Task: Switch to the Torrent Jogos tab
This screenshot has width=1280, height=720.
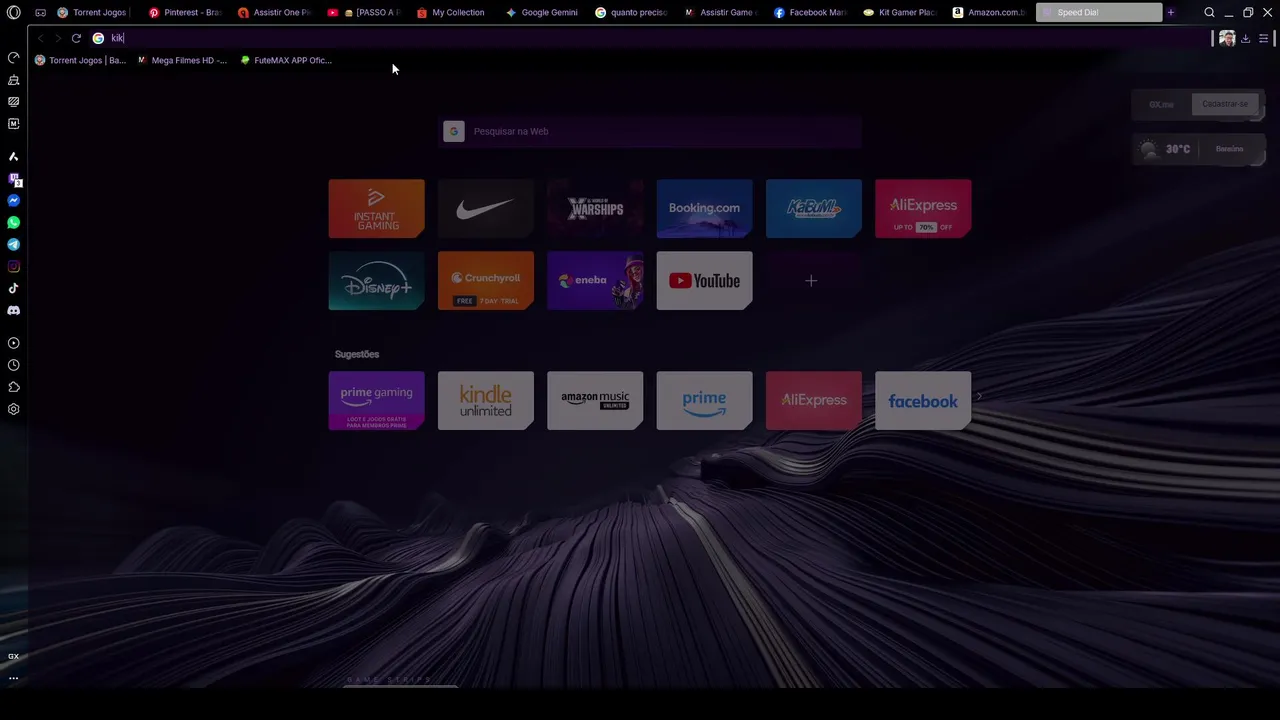Action: pos(91,13)
